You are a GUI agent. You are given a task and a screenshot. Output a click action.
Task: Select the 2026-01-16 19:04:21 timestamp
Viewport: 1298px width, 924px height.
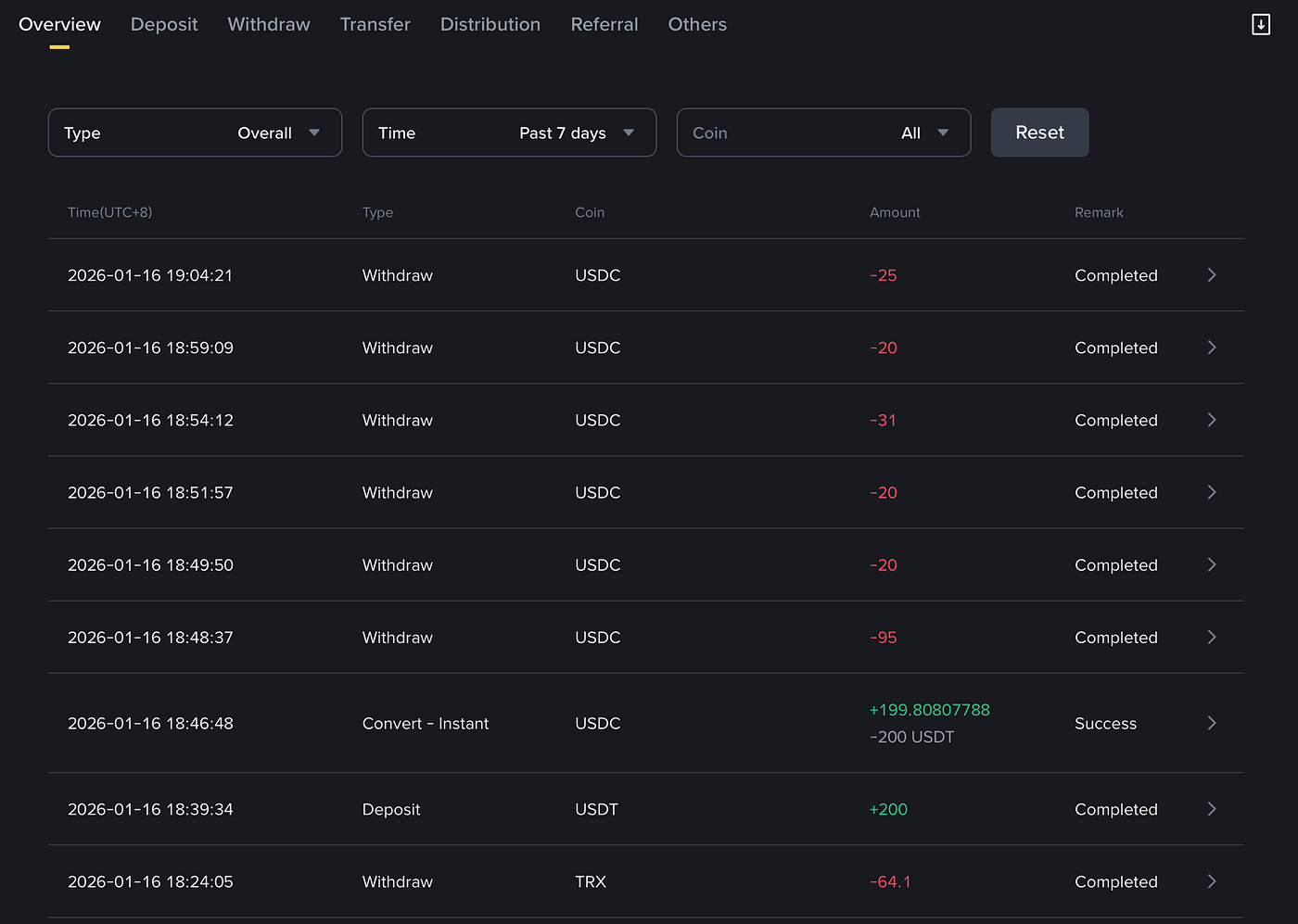pyautogui.click(x=150, y=275)
